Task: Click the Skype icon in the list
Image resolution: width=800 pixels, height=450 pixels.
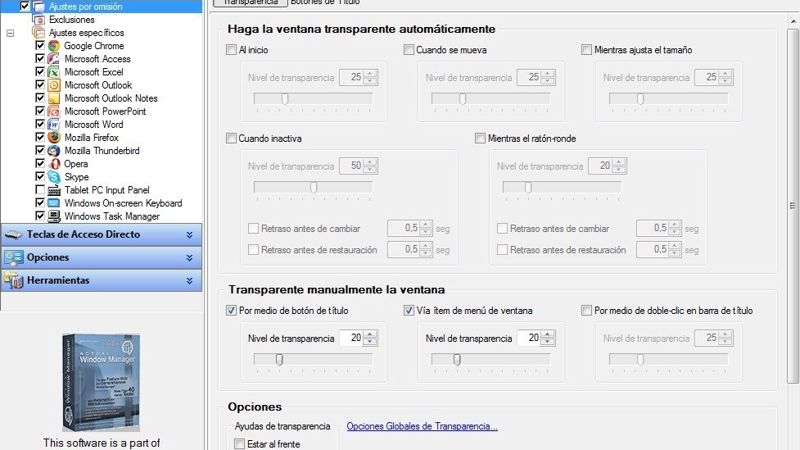Action: coord(54,177)
